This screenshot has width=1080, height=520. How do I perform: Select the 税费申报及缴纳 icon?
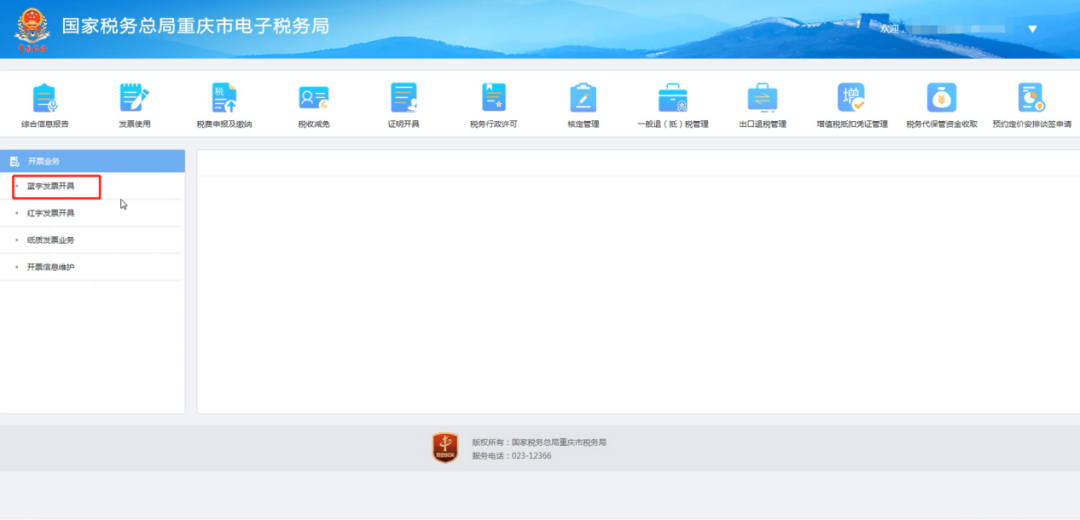[225, 98]
